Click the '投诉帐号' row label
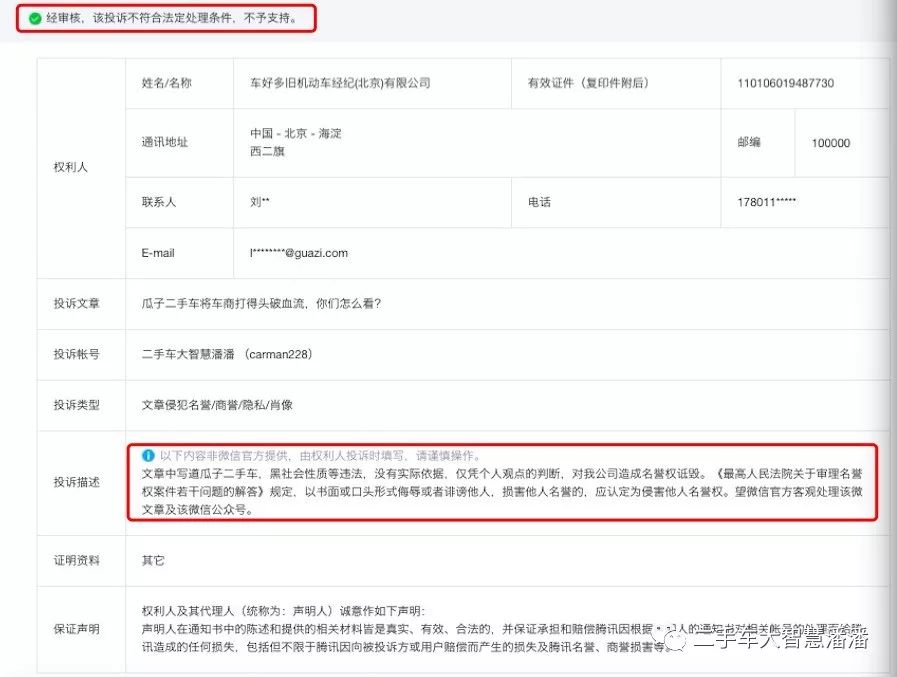 [77, 354]
